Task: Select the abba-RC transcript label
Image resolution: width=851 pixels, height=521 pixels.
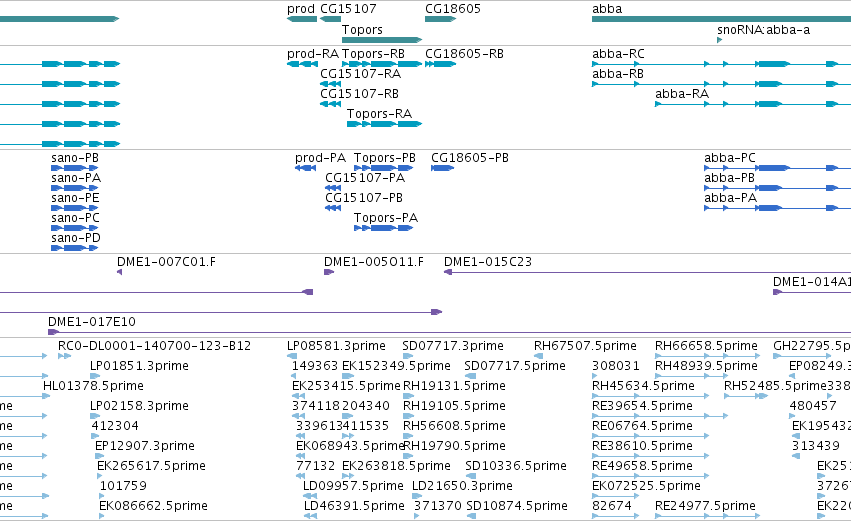Action: point(618,54)
